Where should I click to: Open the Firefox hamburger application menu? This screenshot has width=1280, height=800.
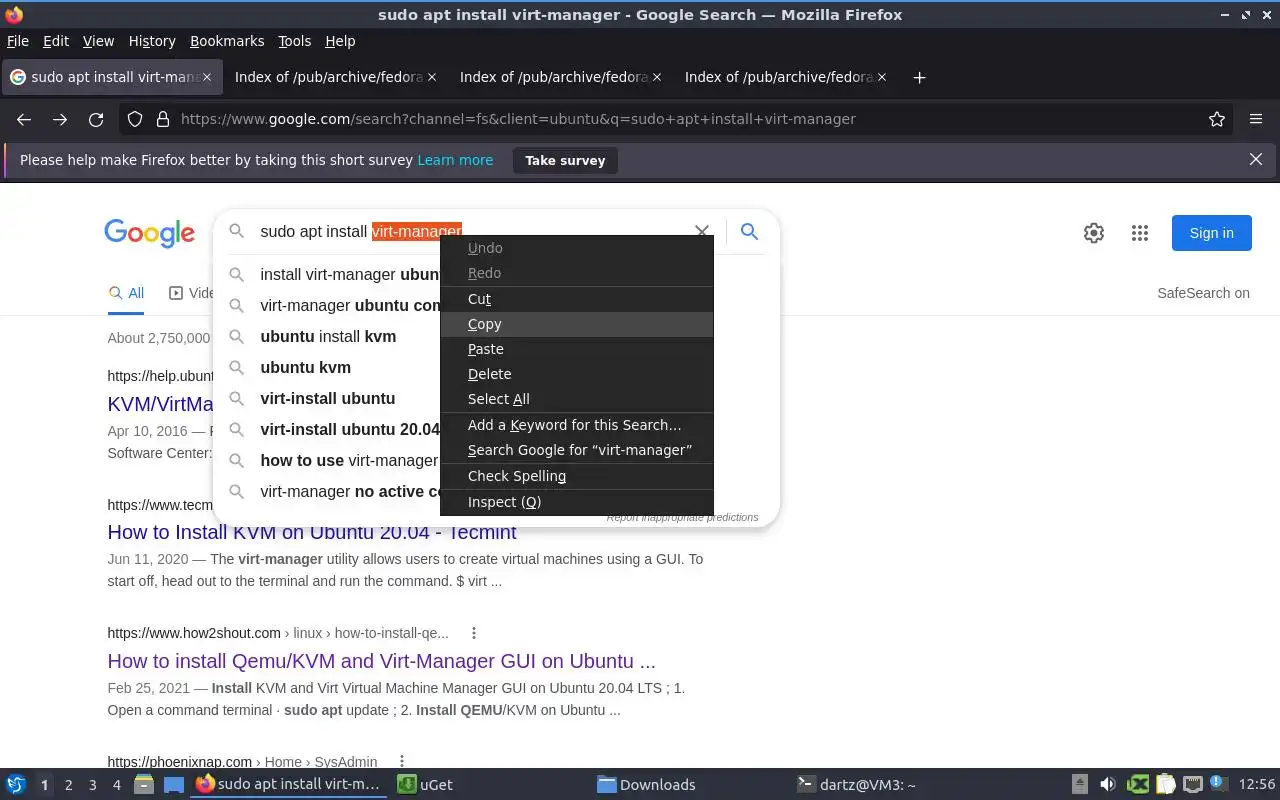click(x=1256, y=119)
